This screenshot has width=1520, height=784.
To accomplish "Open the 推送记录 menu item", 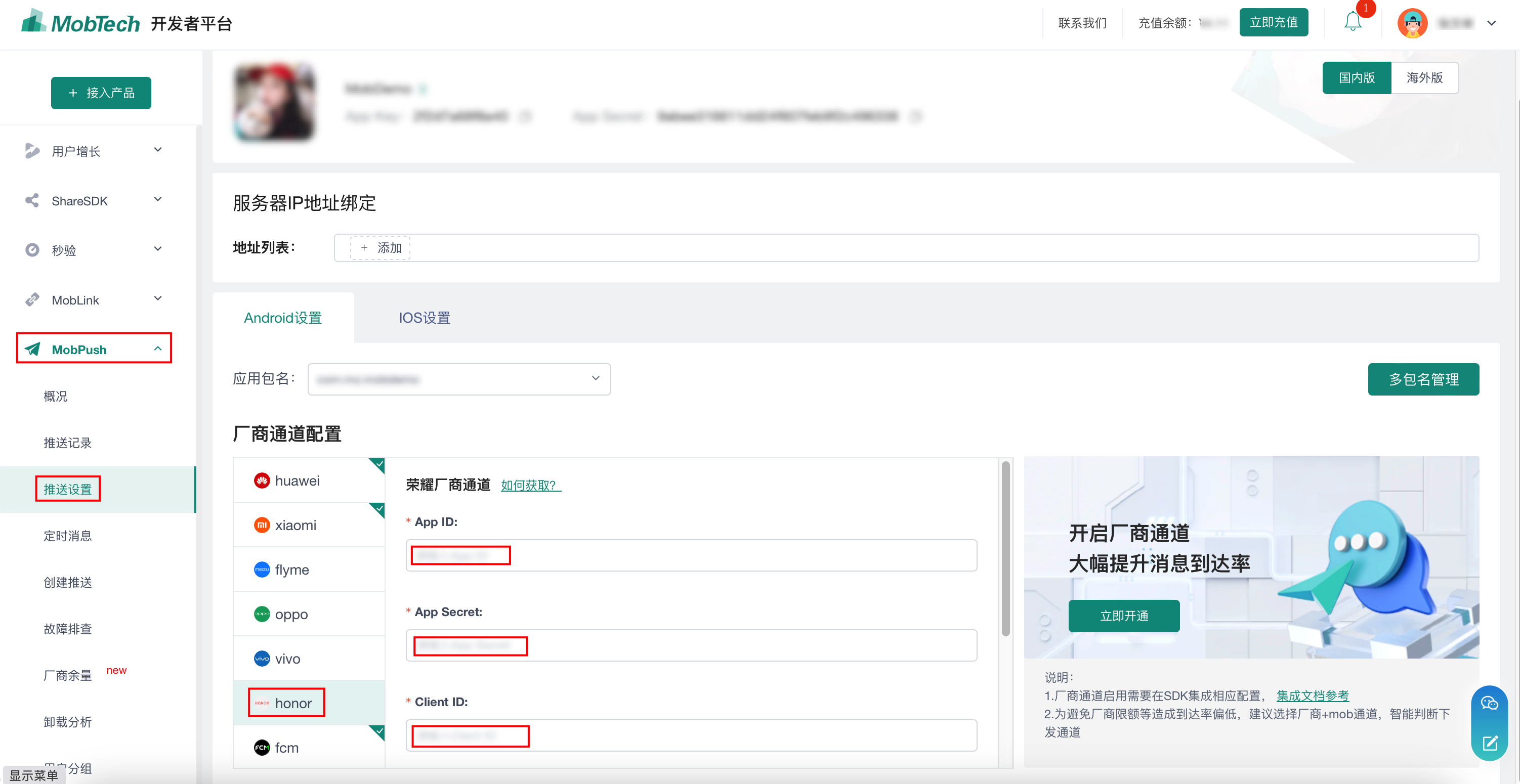I will point(67,443).
